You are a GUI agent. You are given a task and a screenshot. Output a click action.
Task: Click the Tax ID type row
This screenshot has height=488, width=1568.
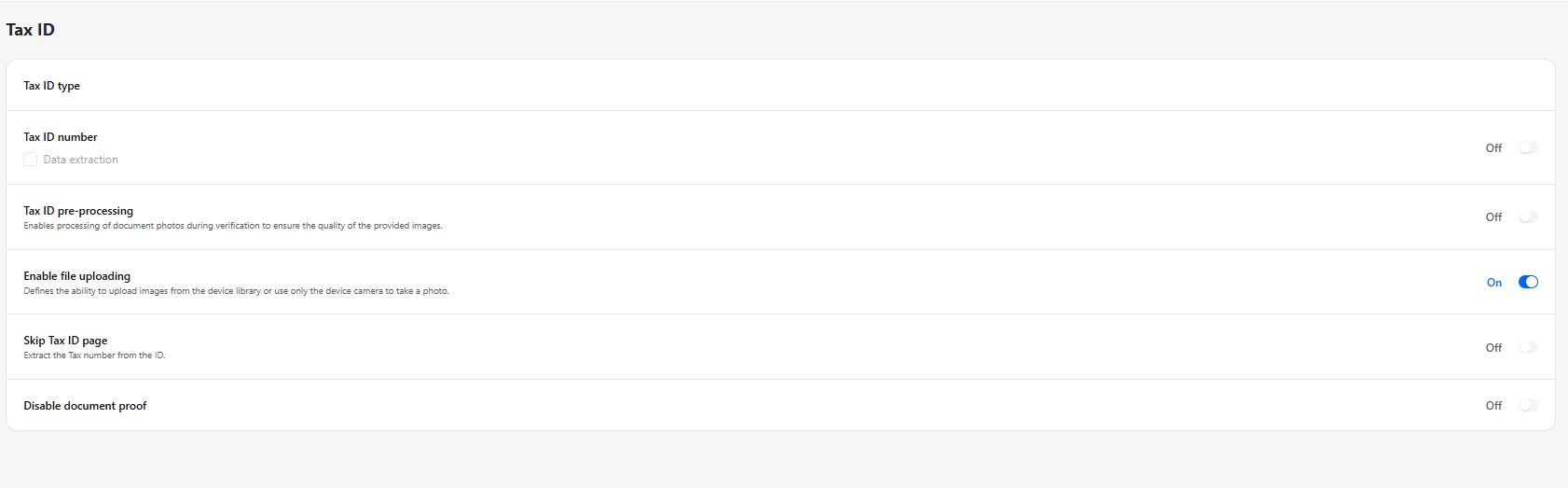[52, 86]
